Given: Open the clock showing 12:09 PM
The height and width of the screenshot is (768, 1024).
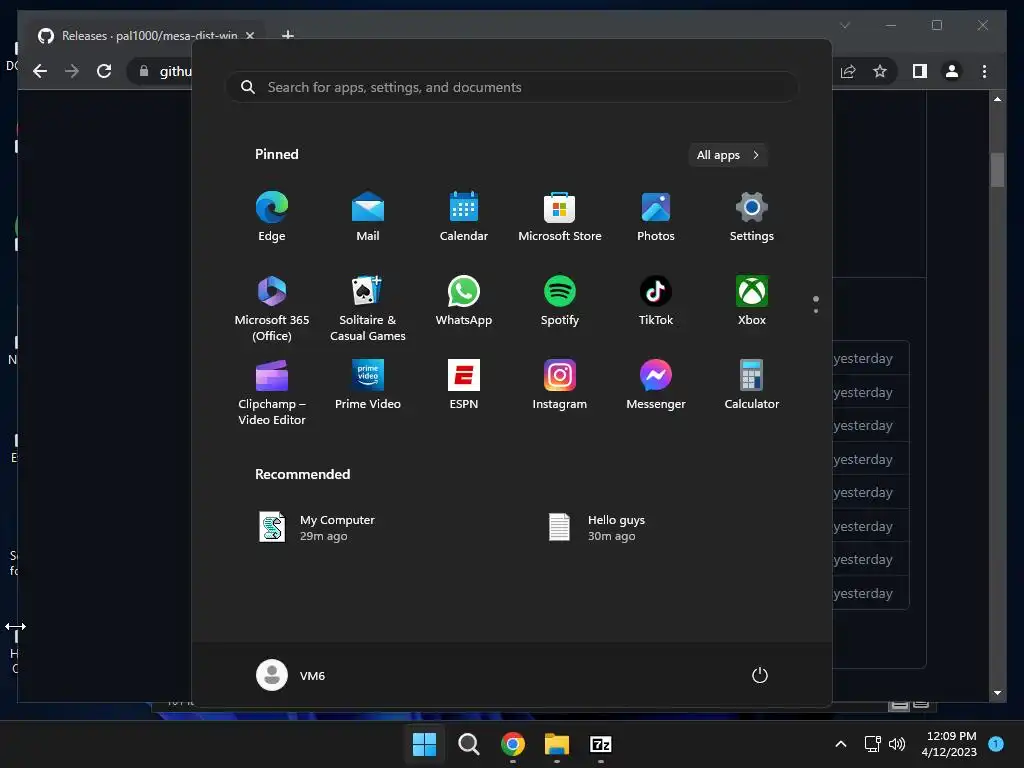Looking at the screenshot, I should (x=949, y=744).
